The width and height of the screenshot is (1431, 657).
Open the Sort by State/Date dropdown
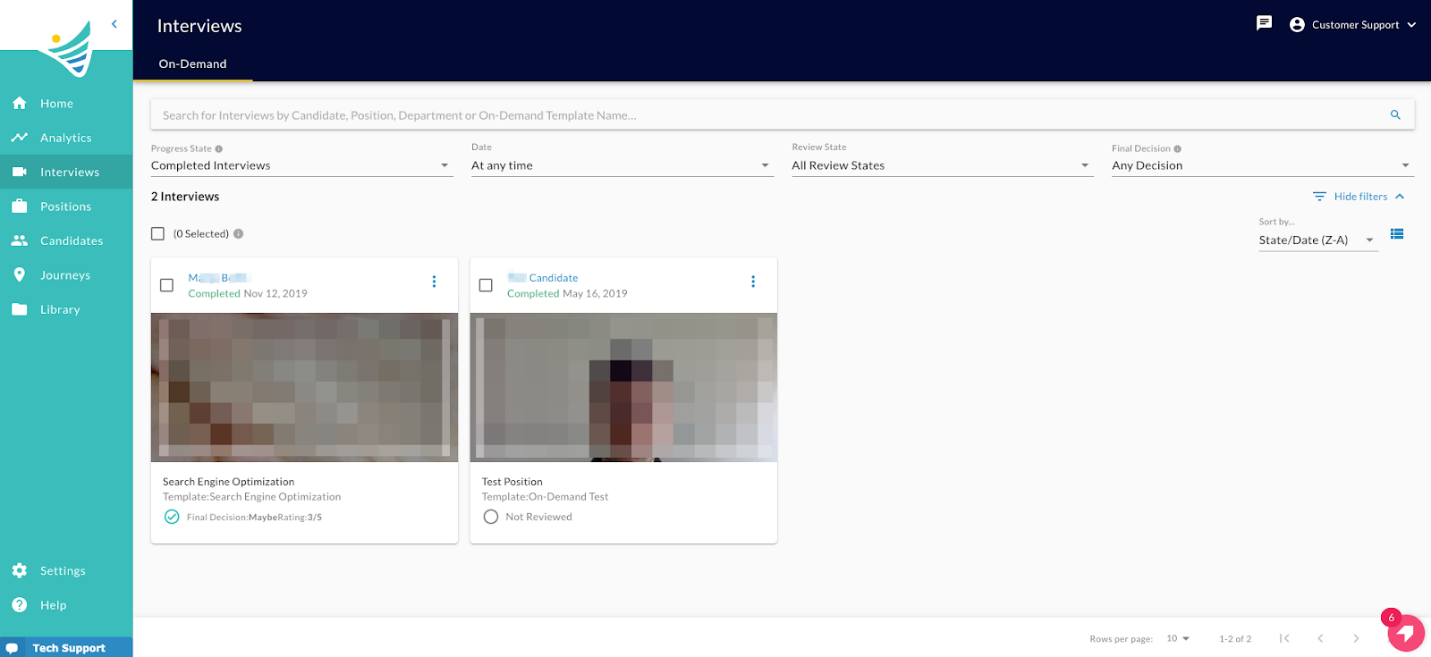(1318, 240)
